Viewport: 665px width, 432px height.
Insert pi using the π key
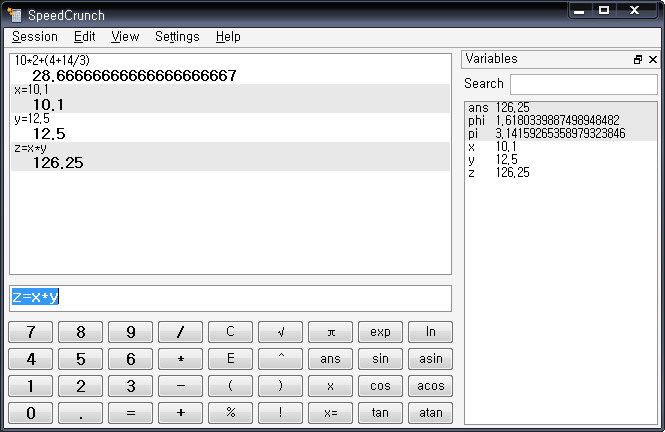point(330,332)
